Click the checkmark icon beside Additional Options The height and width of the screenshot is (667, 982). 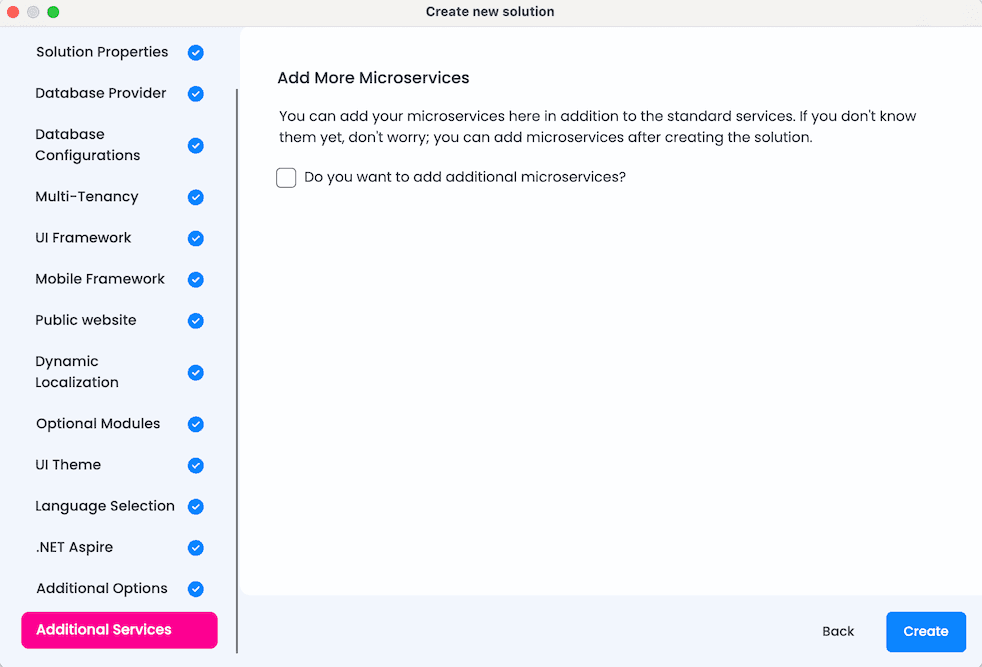(x=195, y=589)
